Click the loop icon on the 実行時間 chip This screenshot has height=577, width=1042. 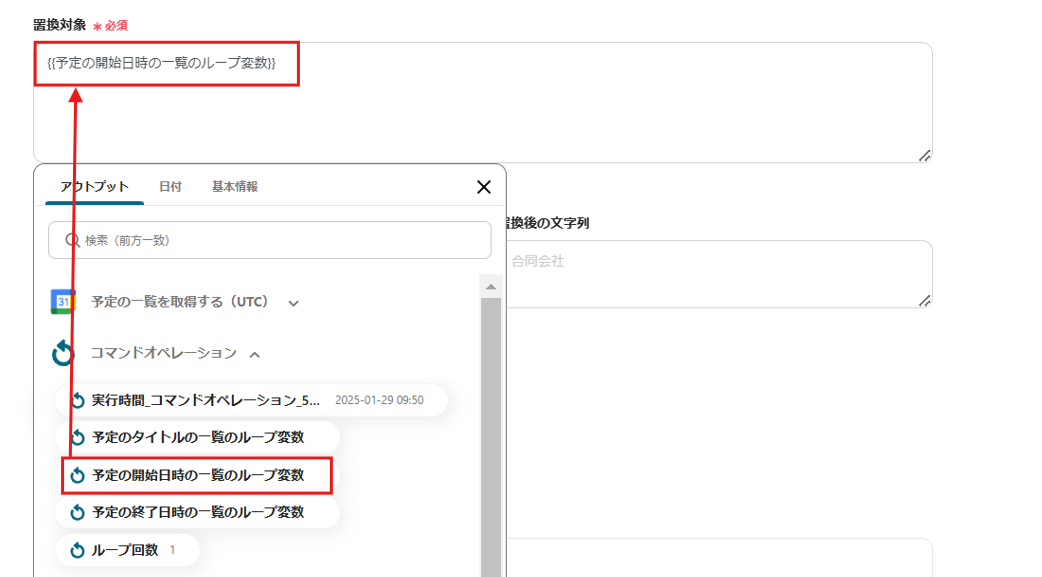click(x=79, y=400)
